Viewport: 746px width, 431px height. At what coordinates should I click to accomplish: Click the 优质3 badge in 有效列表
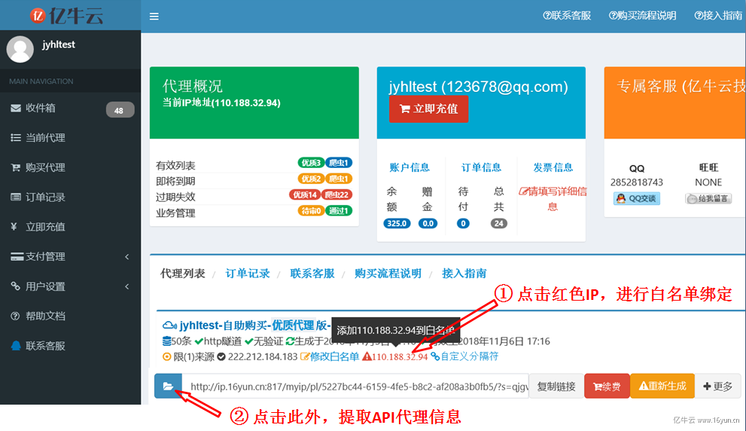pos(311,163)
